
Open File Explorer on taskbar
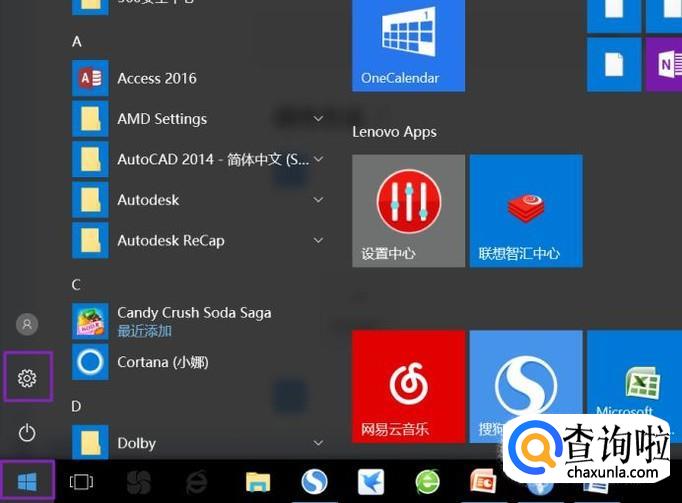coord(258,482)
